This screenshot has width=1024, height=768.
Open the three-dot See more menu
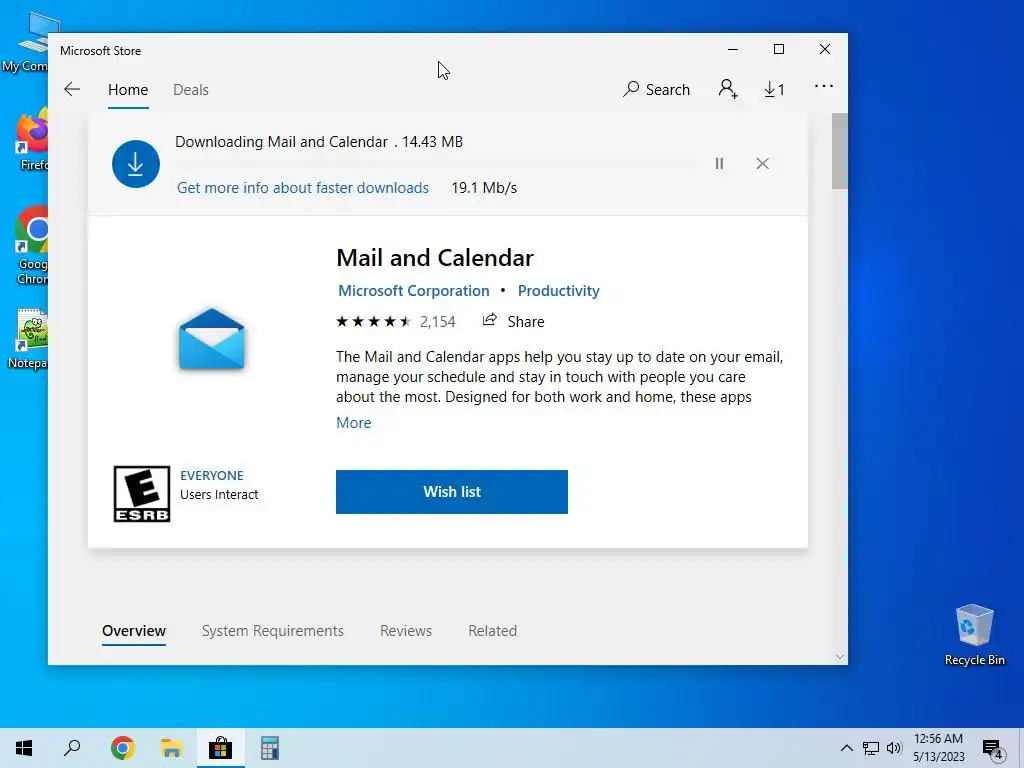[824, 86]
